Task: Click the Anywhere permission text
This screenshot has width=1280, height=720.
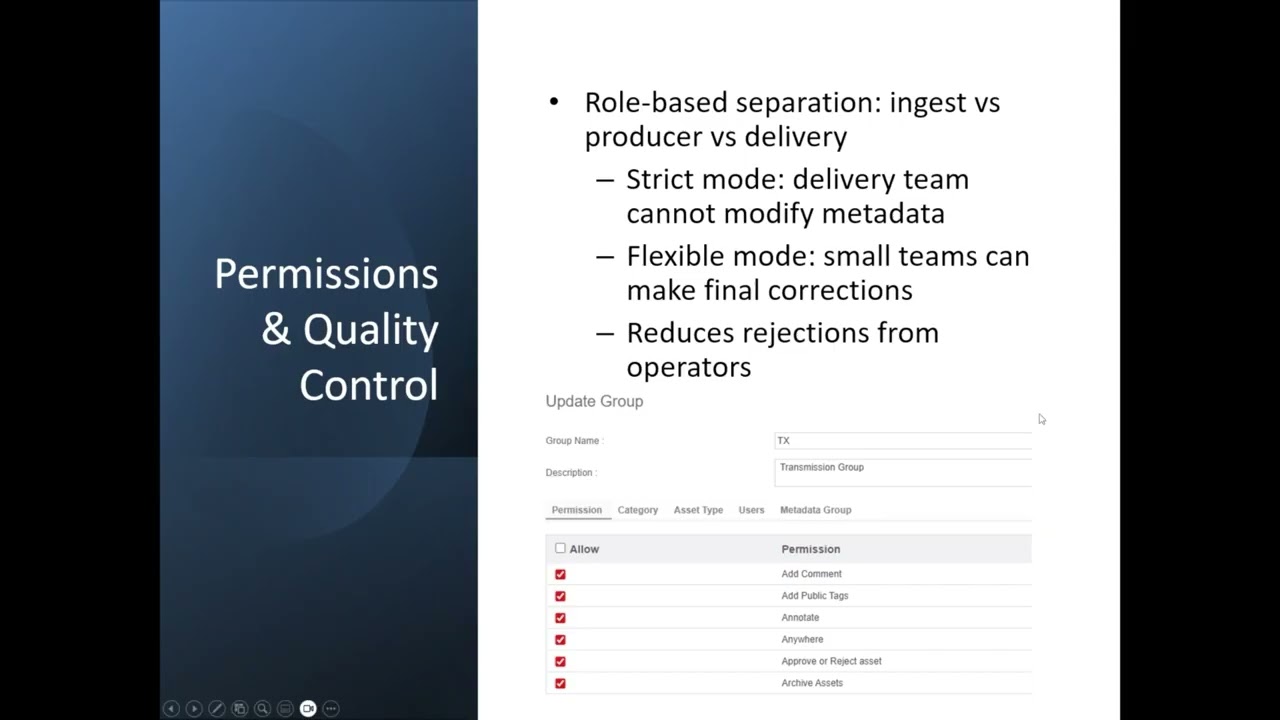Action: pyautogui.click(x=802, y=640)
